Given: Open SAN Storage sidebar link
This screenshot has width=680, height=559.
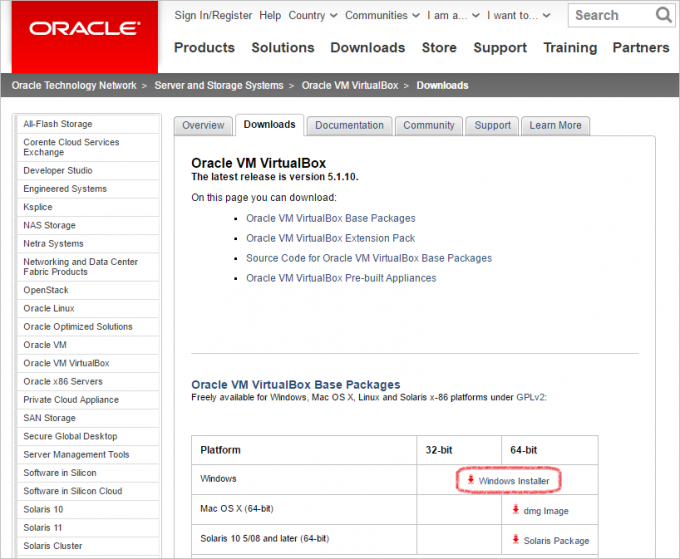Looking at the screenshot, I should (49, 418).
